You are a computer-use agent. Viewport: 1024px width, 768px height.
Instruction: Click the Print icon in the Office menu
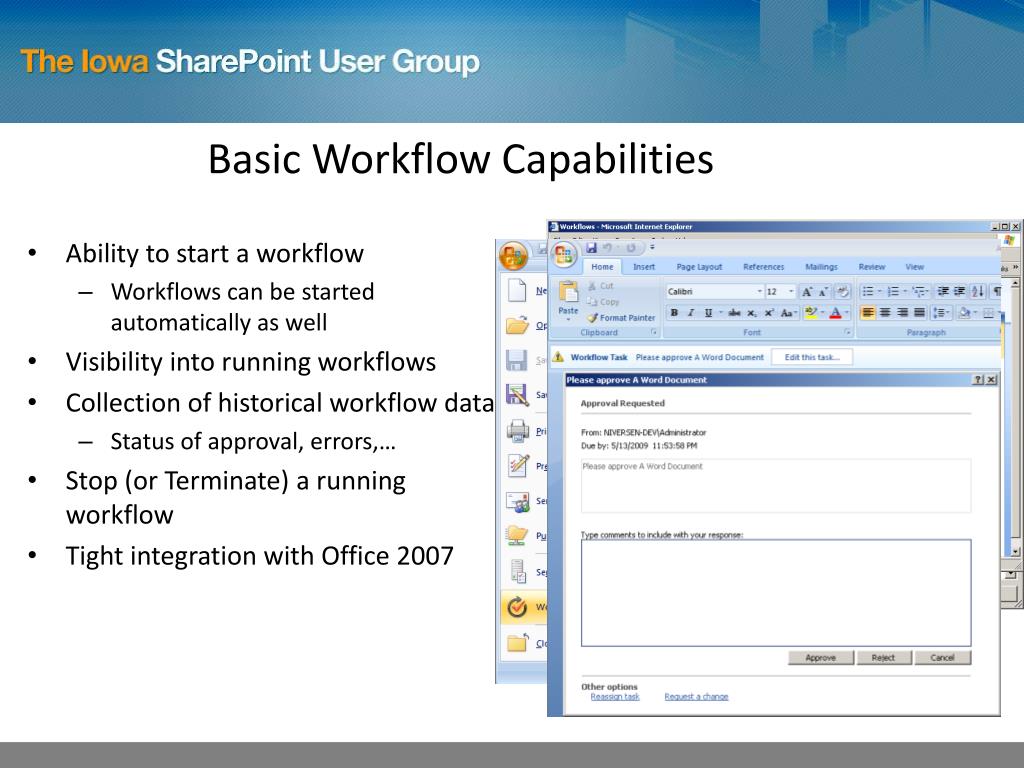pyautogui.click(x=517, y=430)
